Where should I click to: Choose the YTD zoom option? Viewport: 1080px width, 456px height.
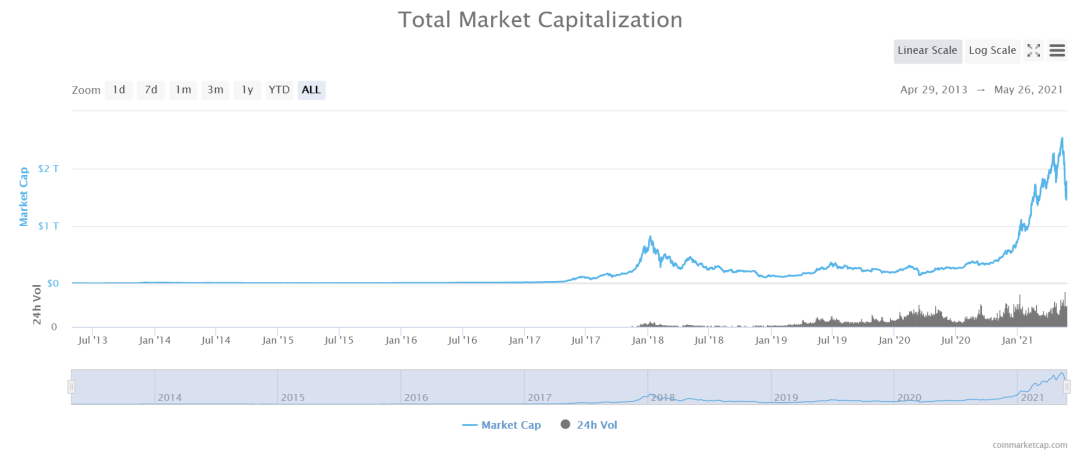(279, 90)
